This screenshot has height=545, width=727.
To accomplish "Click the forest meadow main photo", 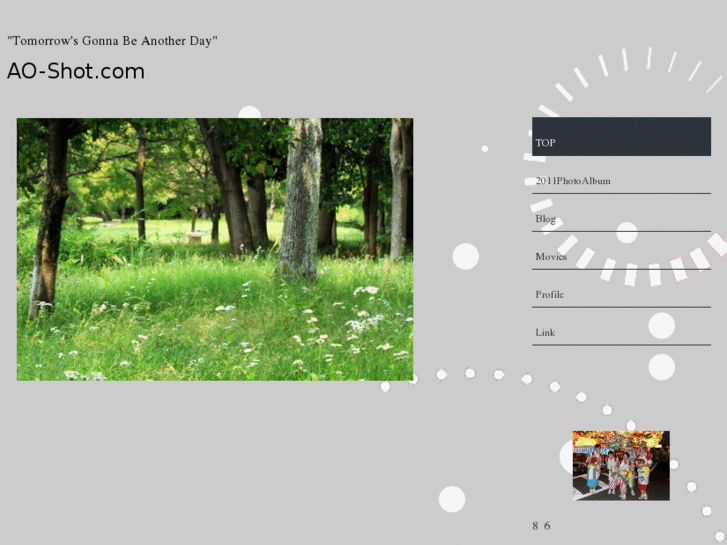I will coord(215,250).
